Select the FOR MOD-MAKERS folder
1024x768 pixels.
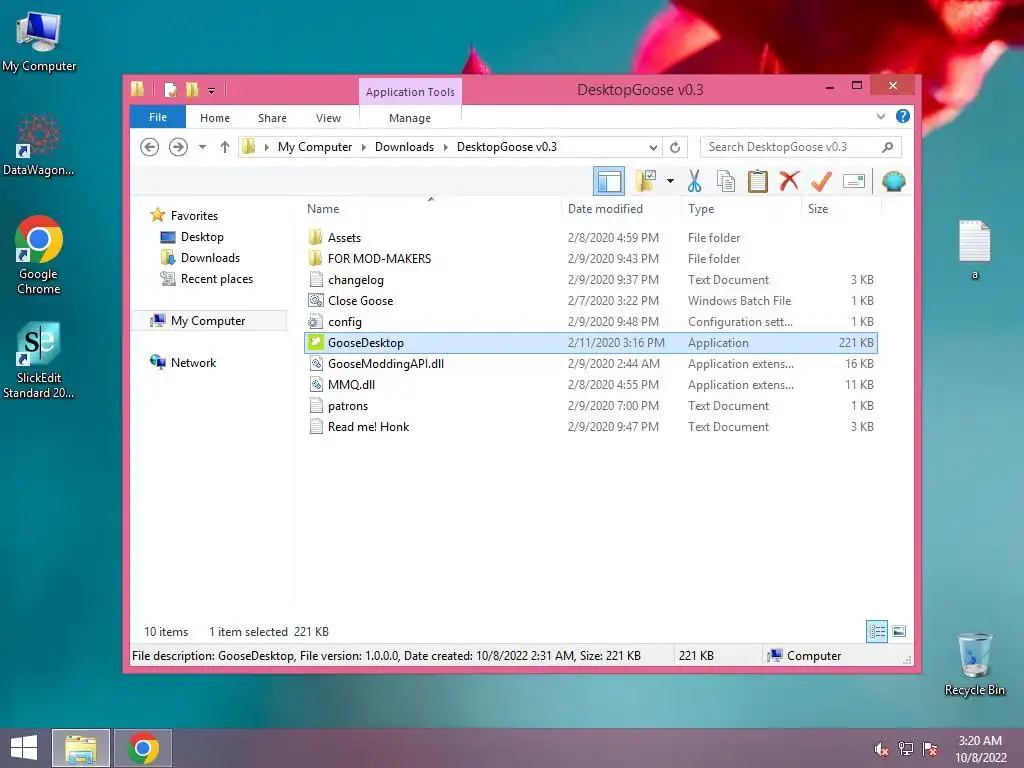pyautogui.click(x=590, y=259)
